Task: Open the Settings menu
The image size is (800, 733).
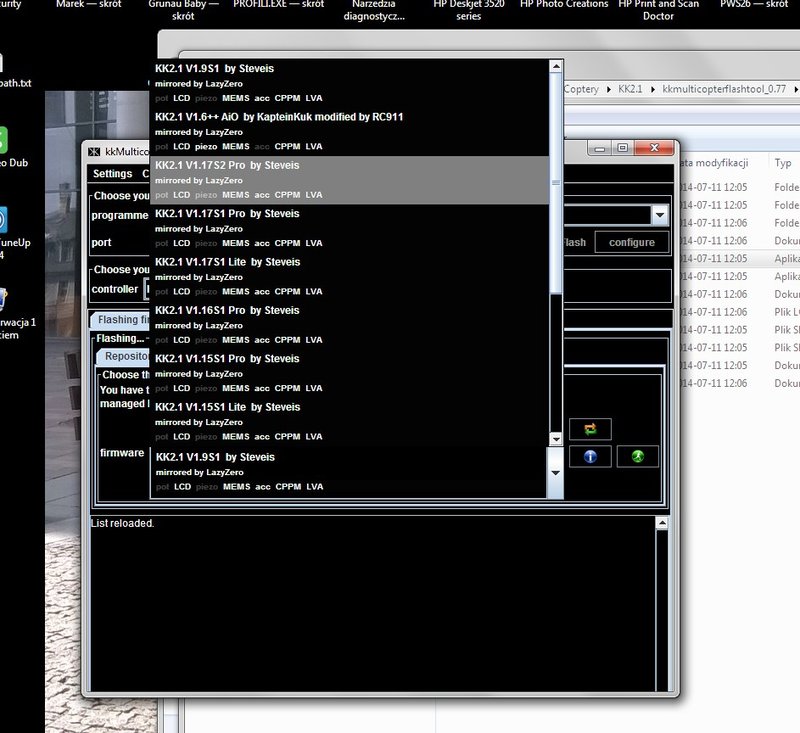Action: [112, 173]
